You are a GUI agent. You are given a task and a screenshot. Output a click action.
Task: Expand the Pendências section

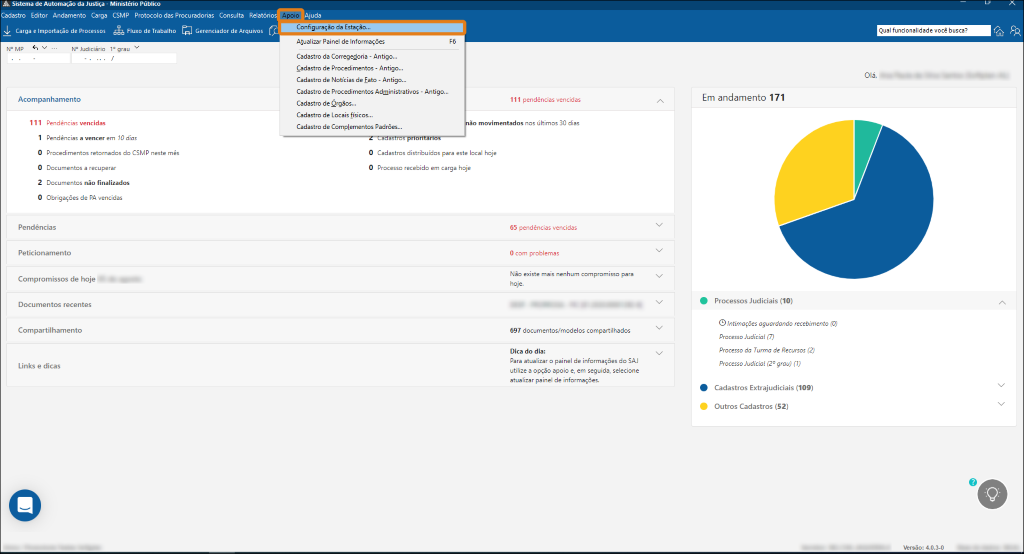[659, 225]
